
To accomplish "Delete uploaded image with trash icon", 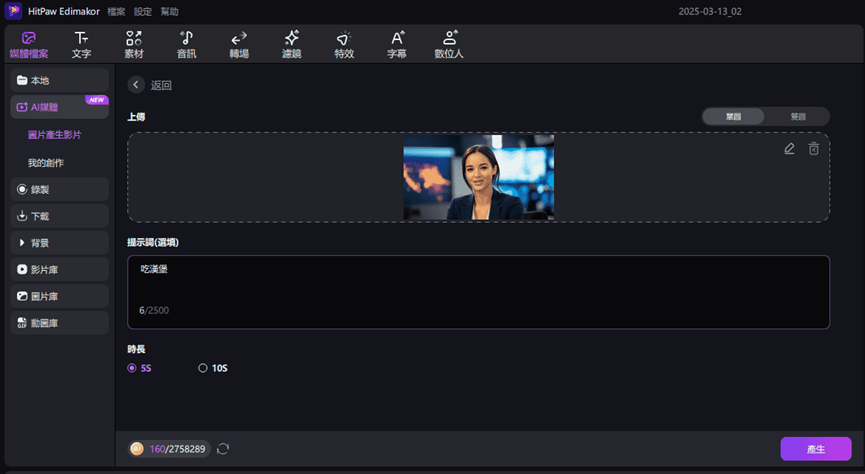I will point(813,148).
